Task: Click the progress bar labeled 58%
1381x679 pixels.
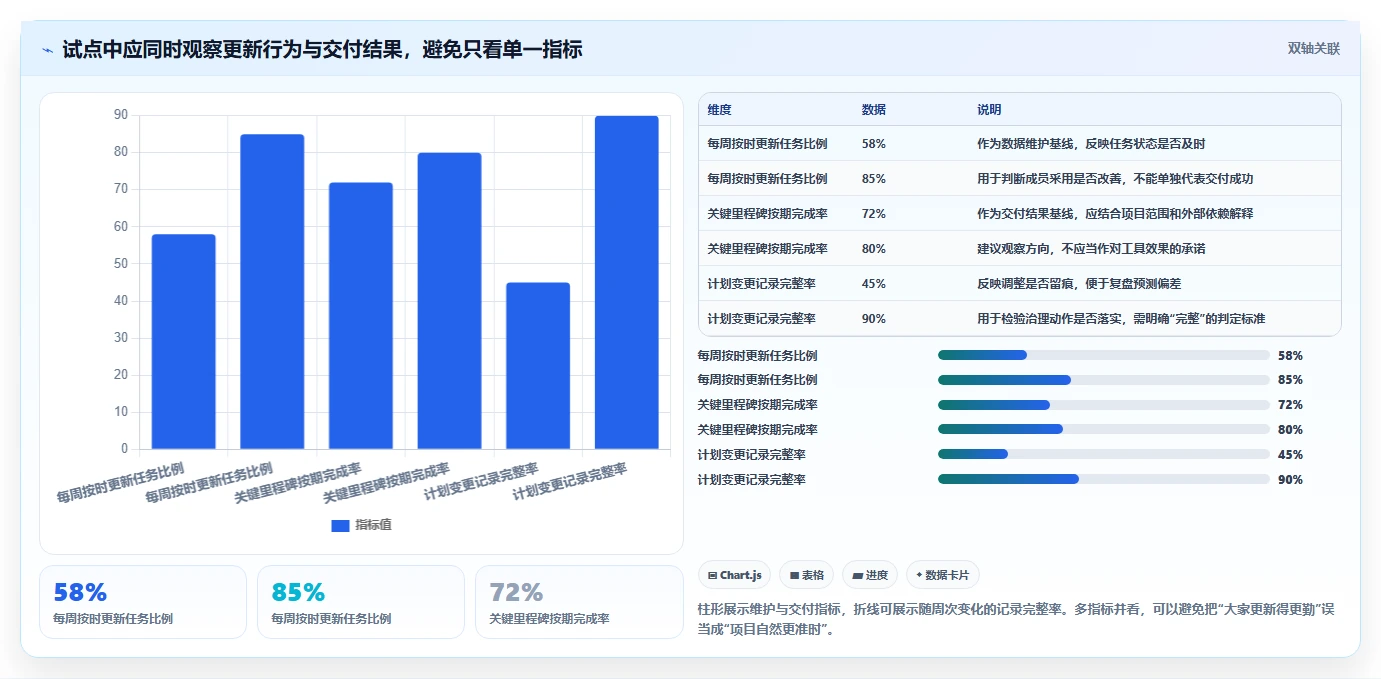Action: tap(1104, 355)
